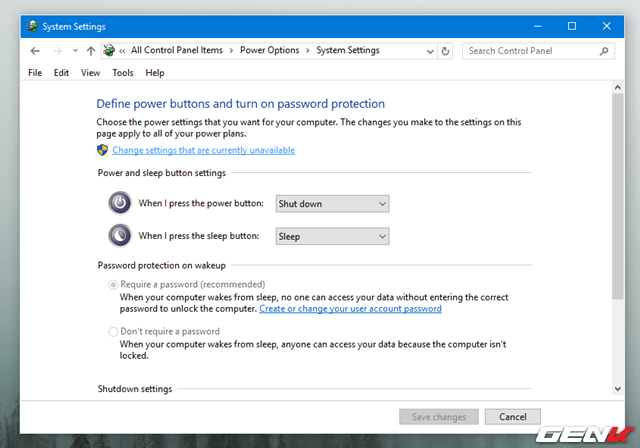Click the Cancel button
This screenshot has height=448, width=640.
[513, 417]
